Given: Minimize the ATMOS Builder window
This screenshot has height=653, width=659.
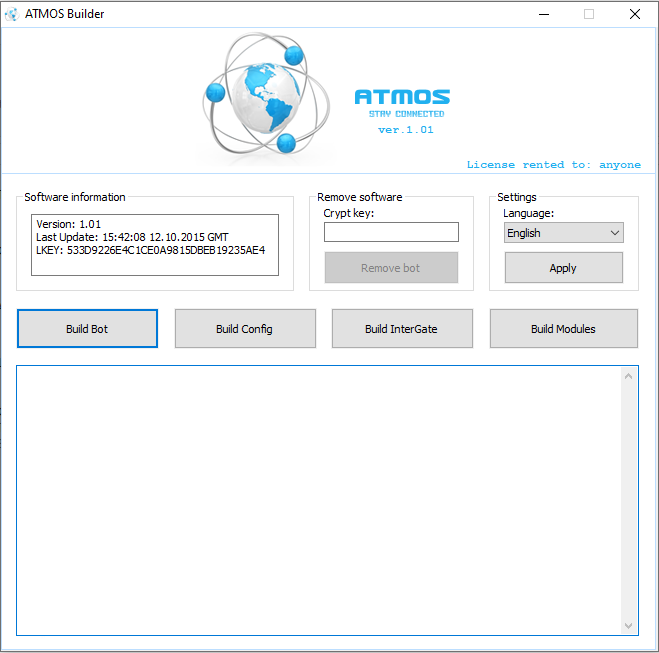Looking at the screenshot, I should click(x=544, y=14).
